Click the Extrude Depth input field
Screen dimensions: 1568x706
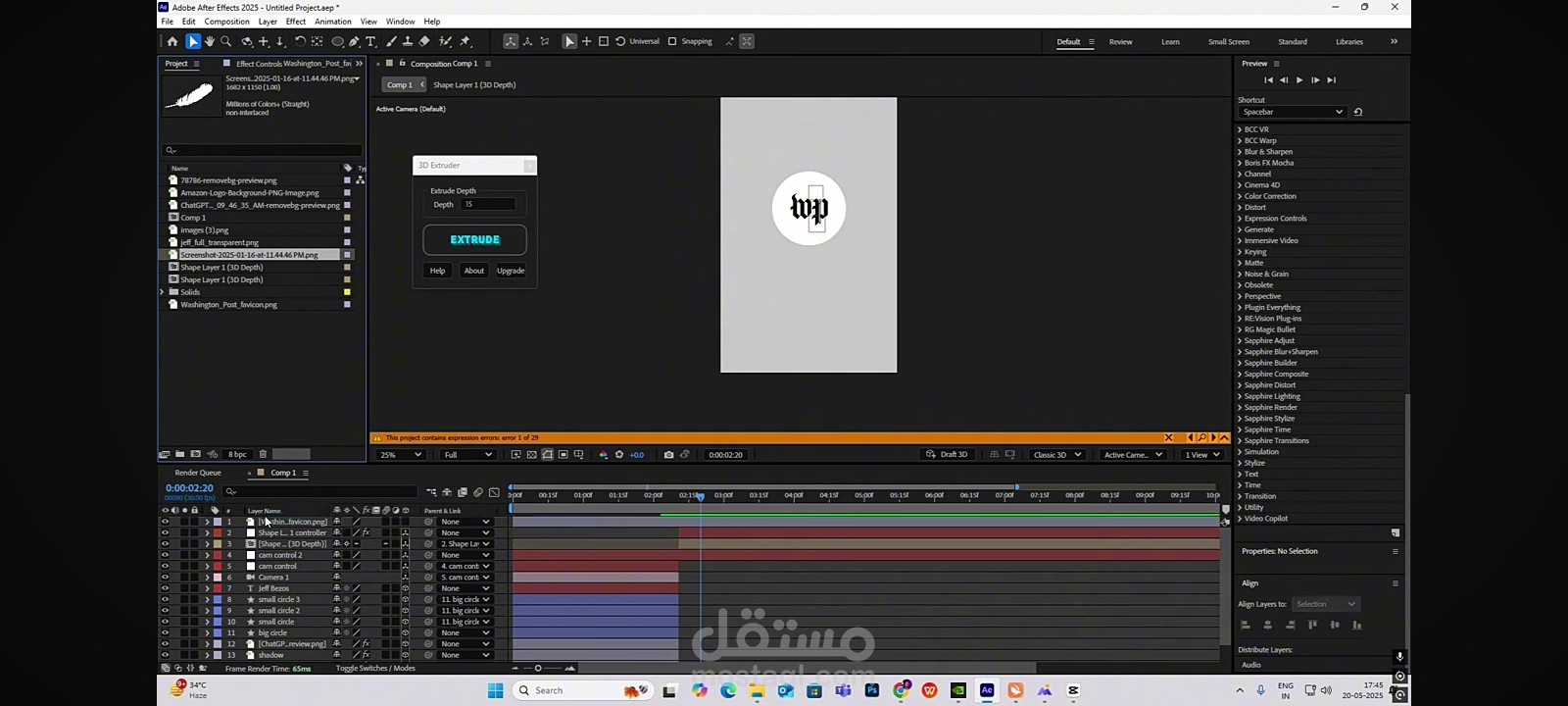[488, 204]
